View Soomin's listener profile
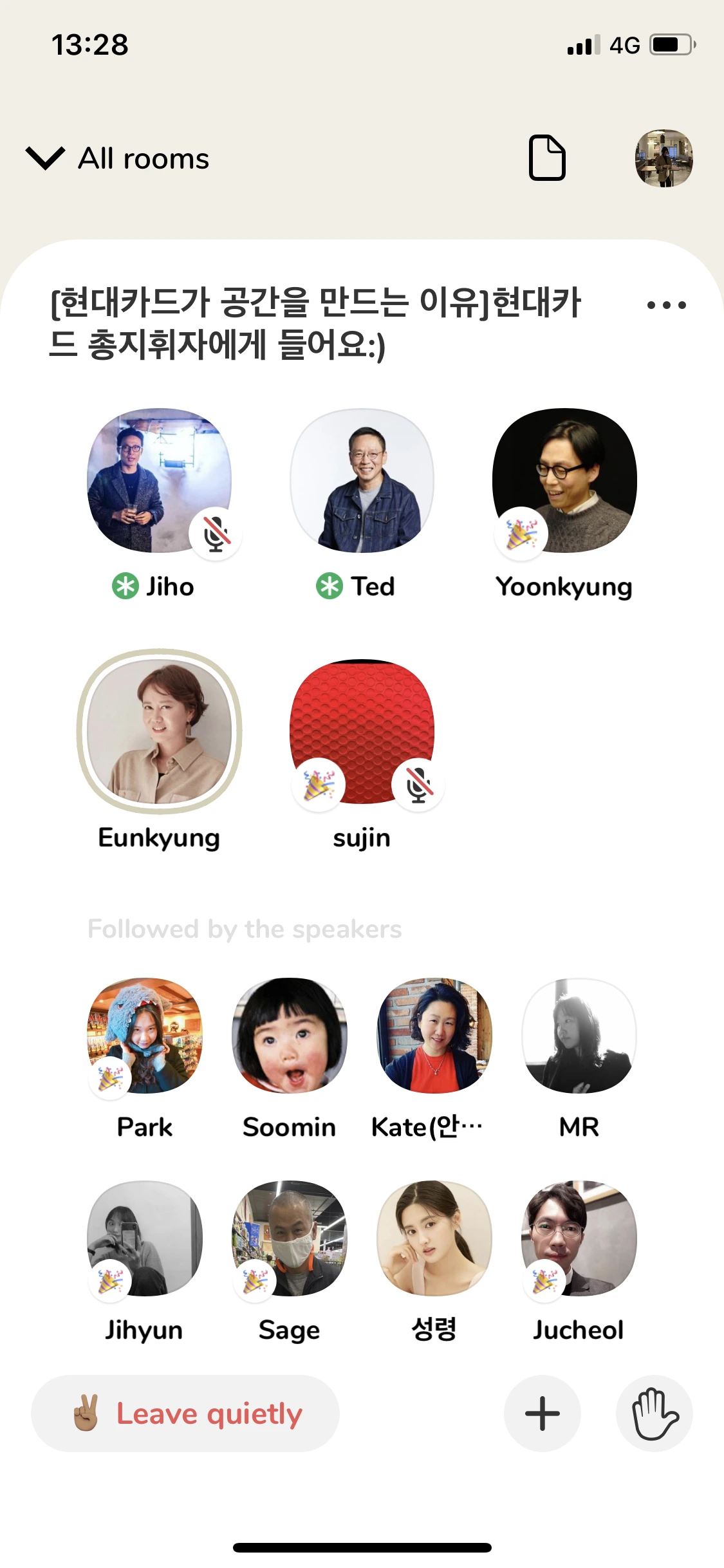 tap(290, 1035)
